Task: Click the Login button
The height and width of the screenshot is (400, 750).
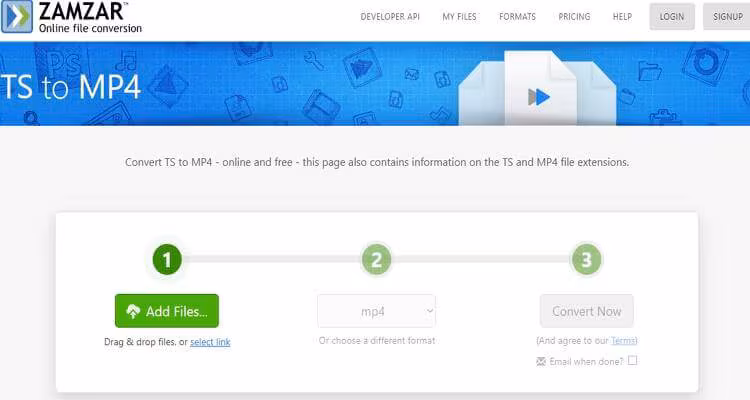Action: pyautogui.click(x=672, y=17)
